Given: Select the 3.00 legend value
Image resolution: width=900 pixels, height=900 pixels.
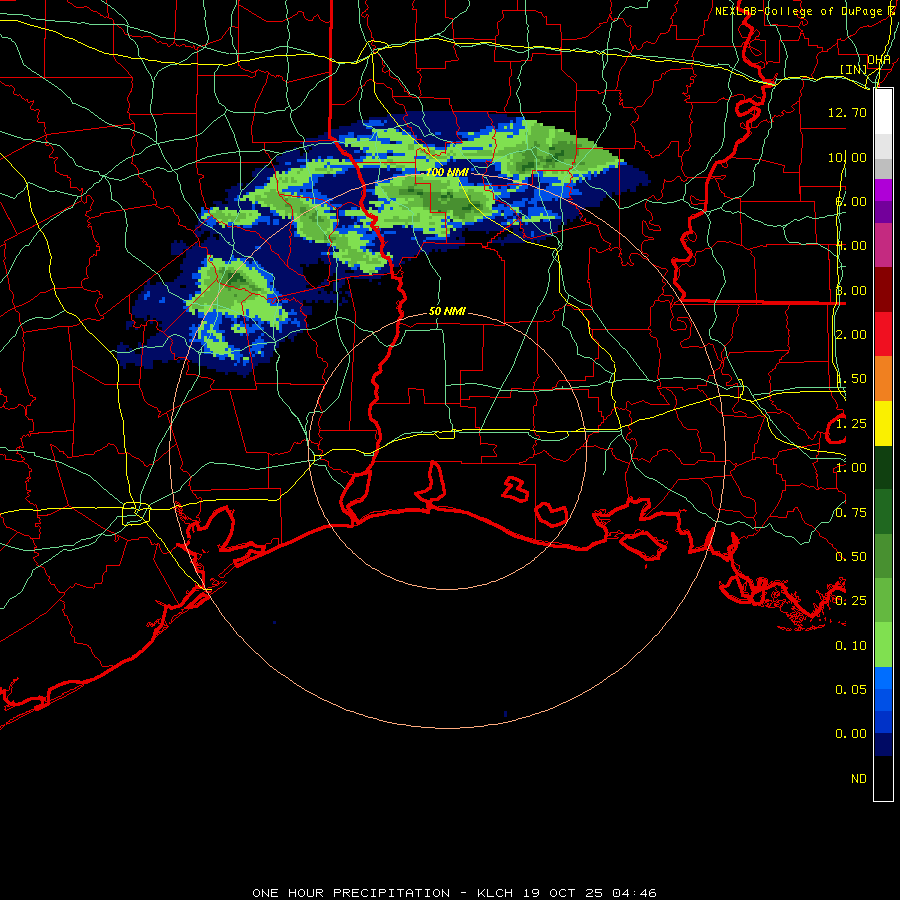Looking at the screenshot, I should tap(851, 290).
